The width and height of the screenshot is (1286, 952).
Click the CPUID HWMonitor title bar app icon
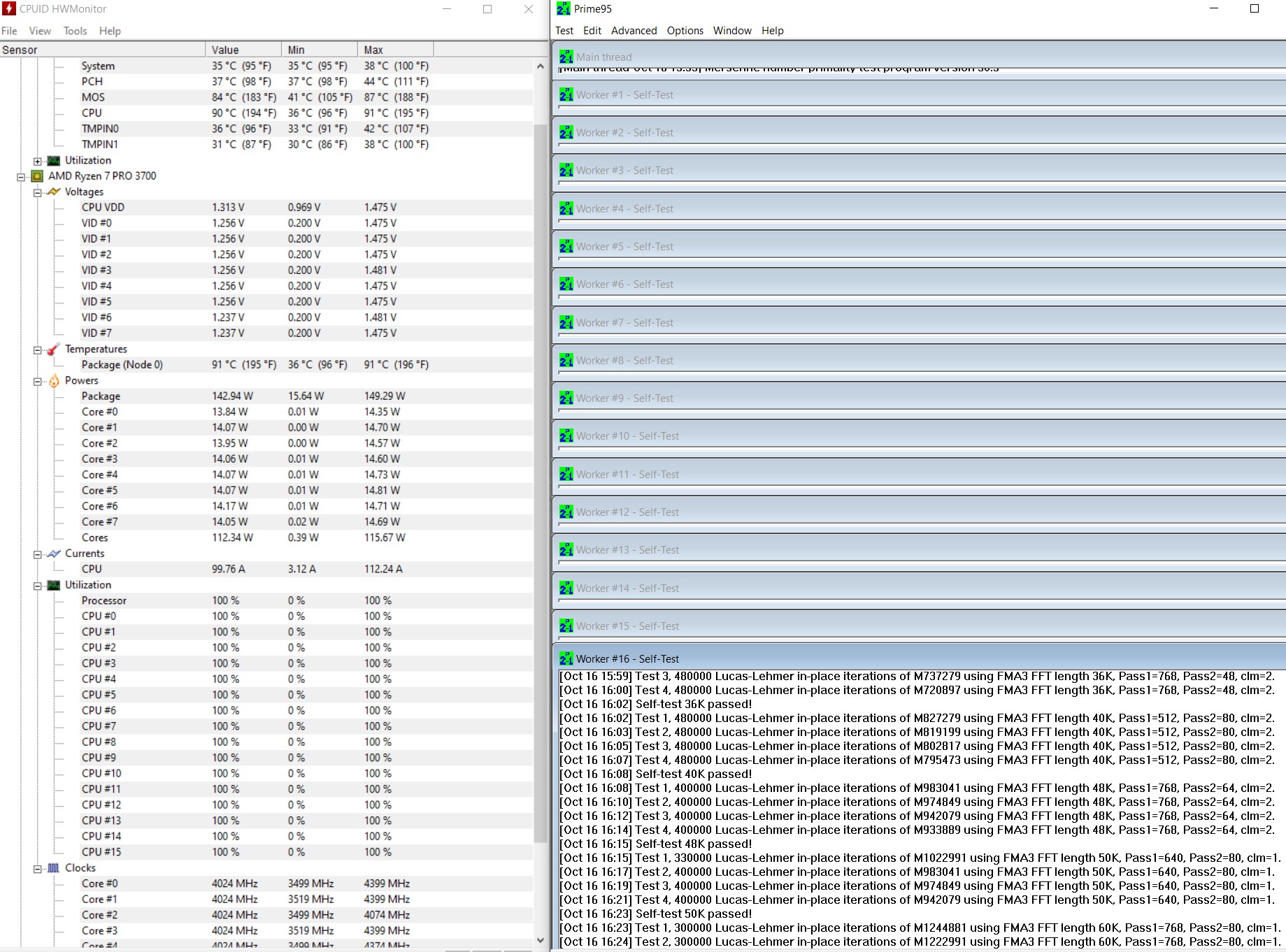click(x=9, y=8)
